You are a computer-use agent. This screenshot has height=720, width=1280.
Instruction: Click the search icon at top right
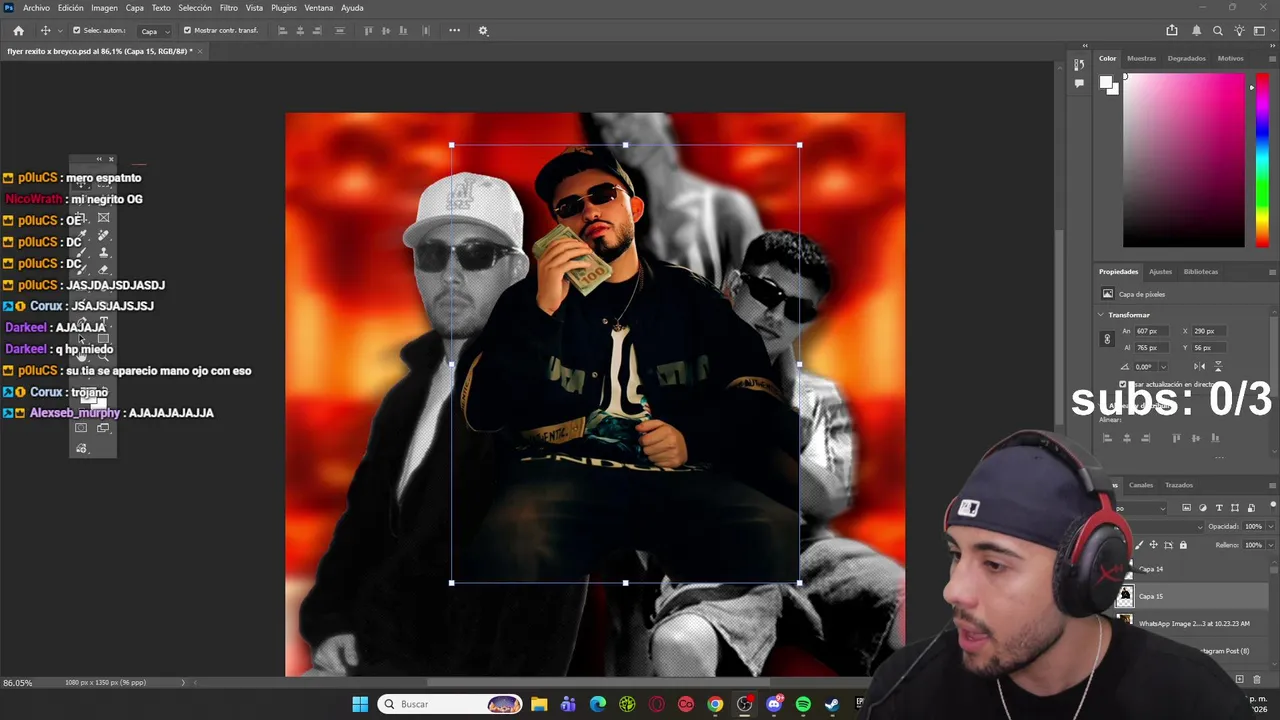click(x=1217, y=31)
